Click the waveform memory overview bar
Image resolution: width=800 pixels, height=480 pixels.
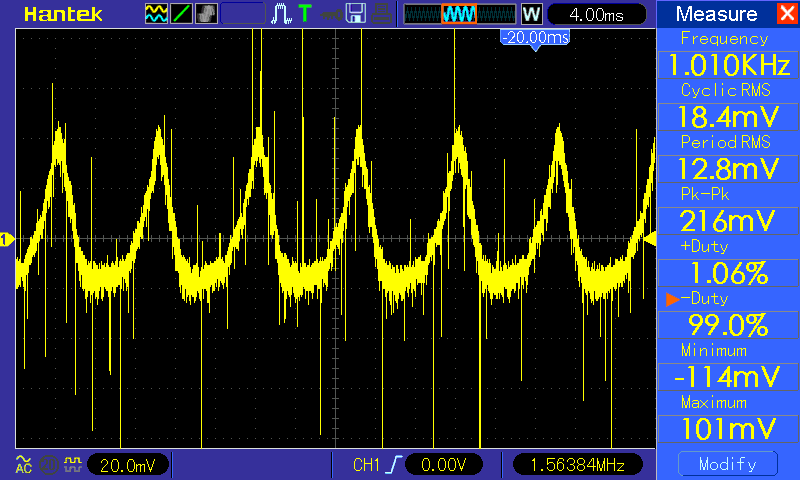[460, 14]
